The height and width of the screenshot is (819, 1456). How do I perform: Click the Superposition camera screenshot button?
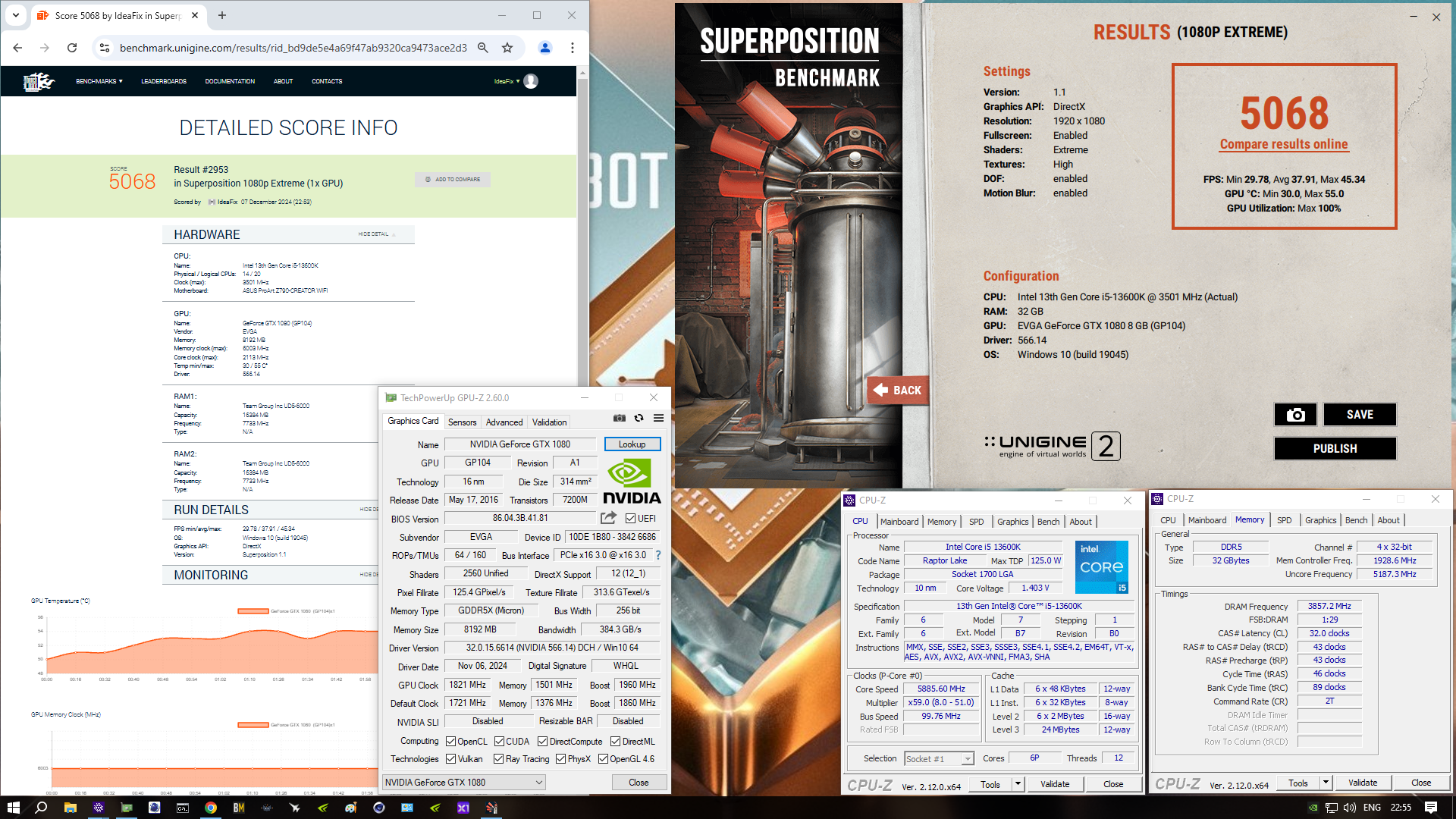(x=1295, y=415)
